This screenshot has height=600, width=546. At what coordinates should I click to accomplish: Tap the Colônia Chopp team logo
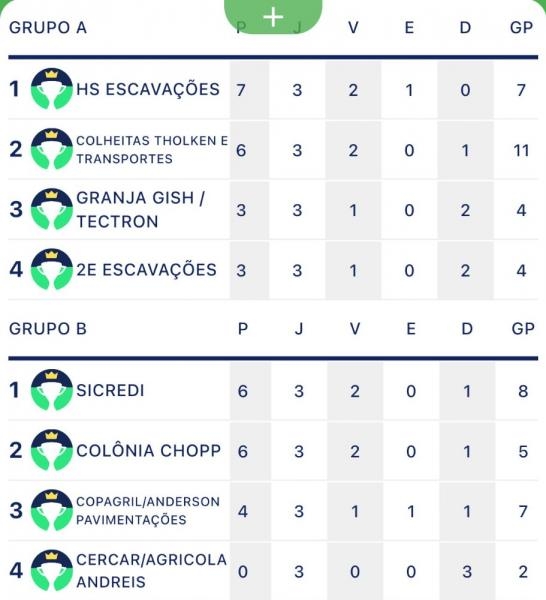(x=52, y=450)
